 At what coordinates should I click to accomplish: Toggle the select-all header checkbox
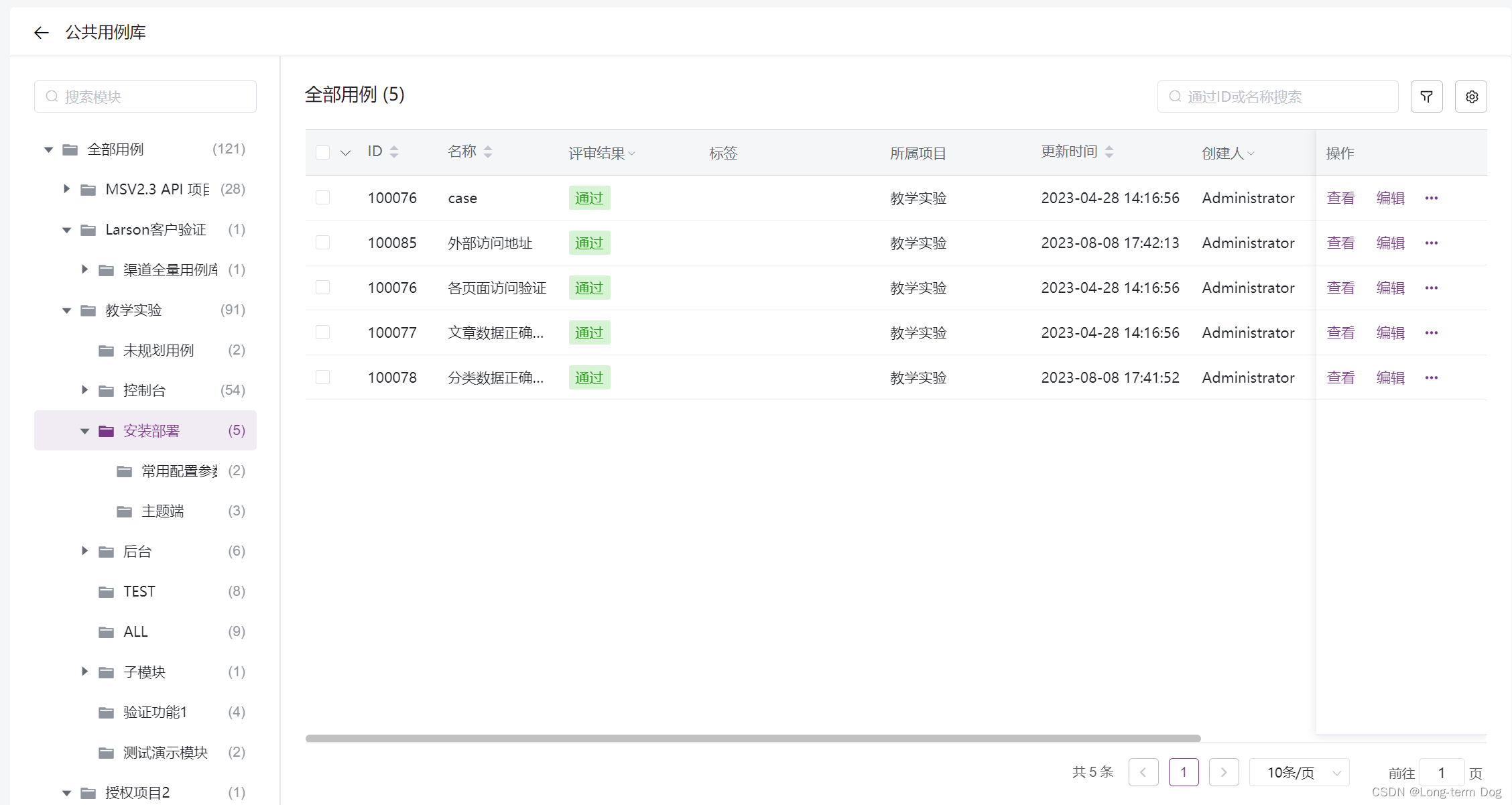322,152
